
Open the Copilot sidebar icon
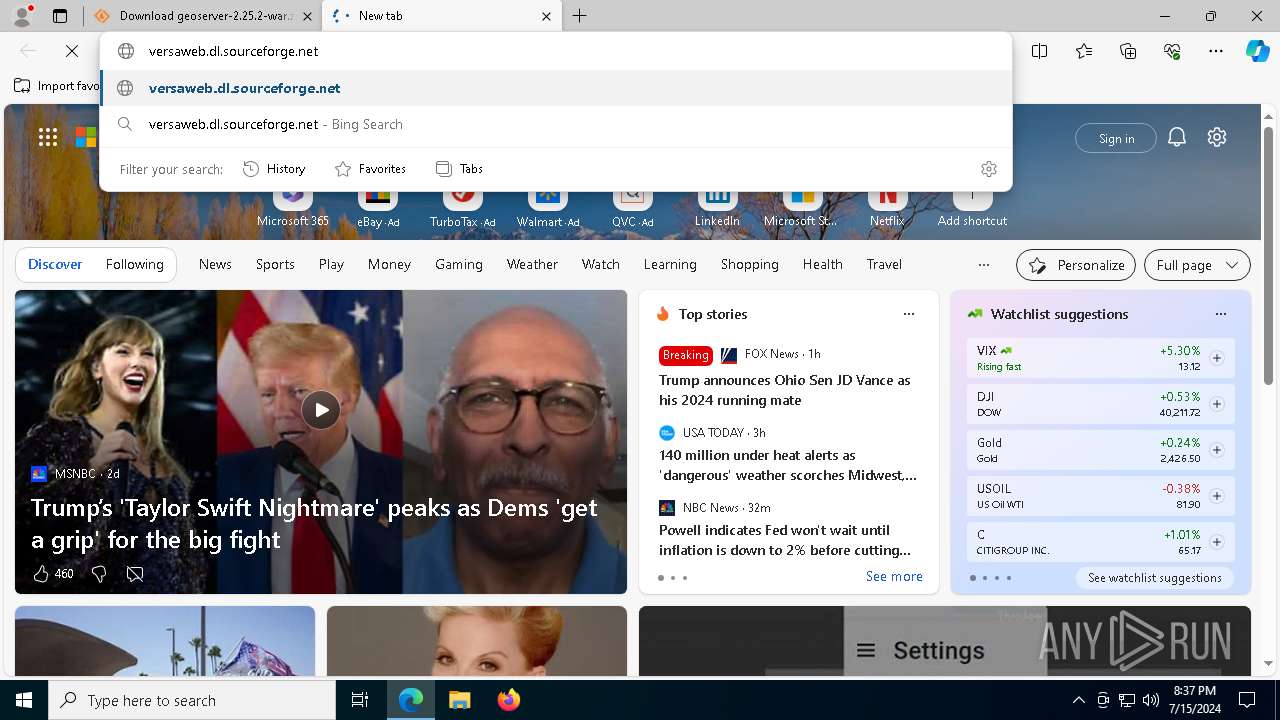point(1257,51)
